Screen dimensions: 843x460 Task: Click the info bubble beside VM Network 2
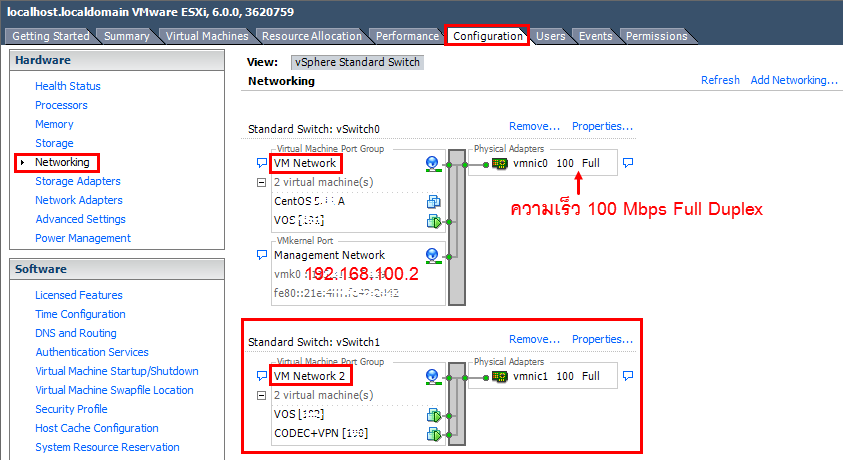[262, 375]
